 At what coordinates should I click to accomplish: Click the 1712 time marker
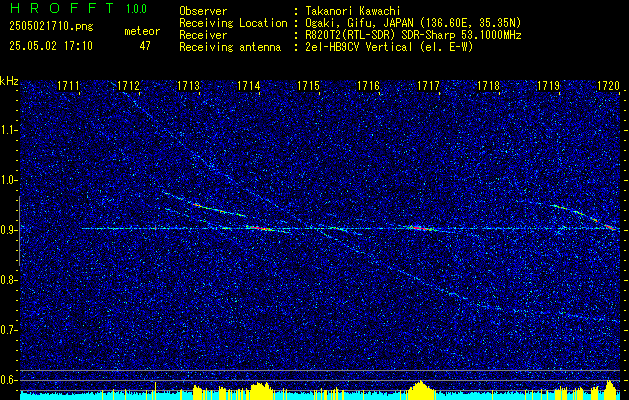pyautogui.click(x=128, y=86)
